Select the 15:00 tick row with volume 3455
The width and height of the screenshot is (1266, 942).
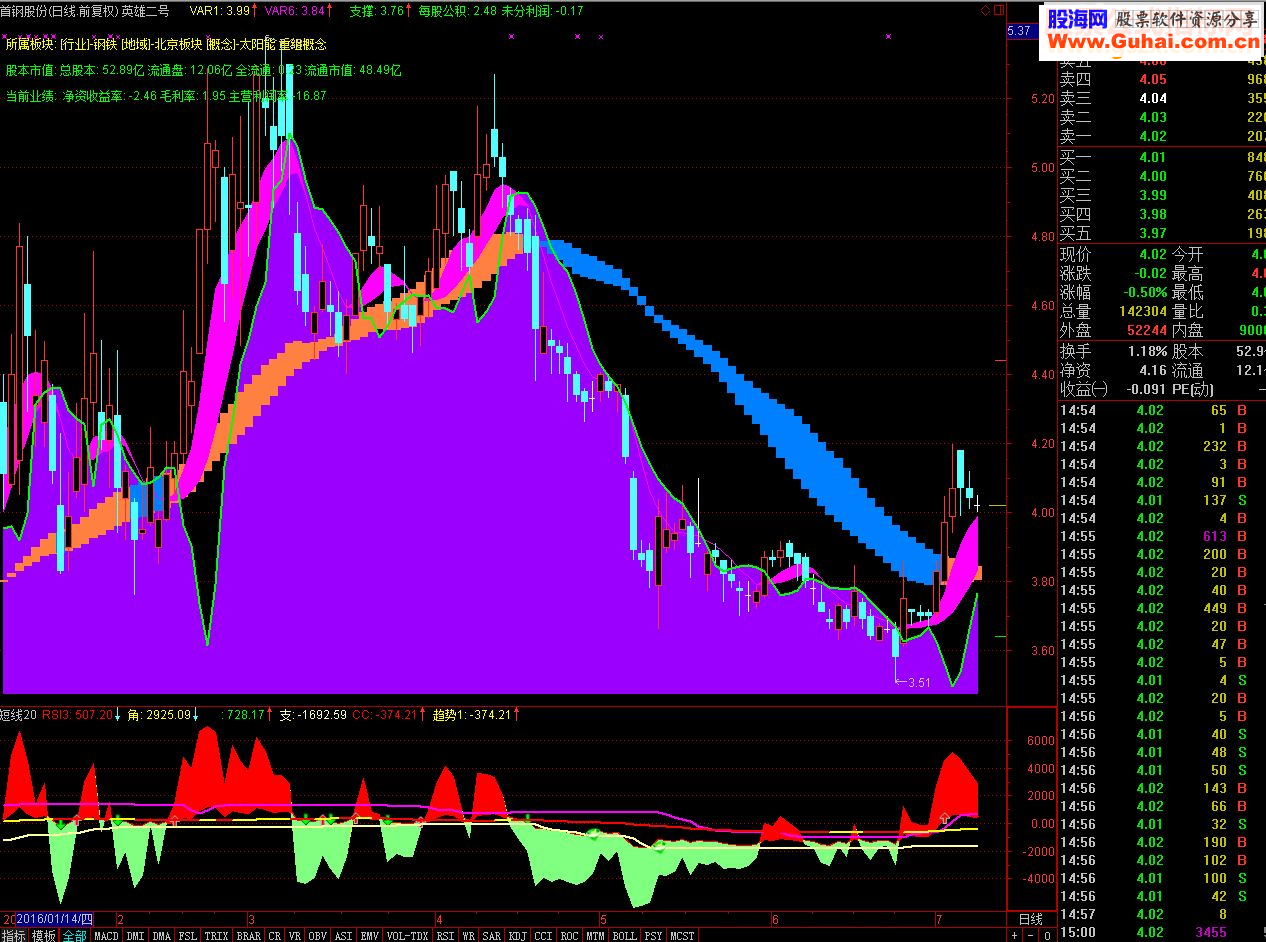click(1162, 932)
